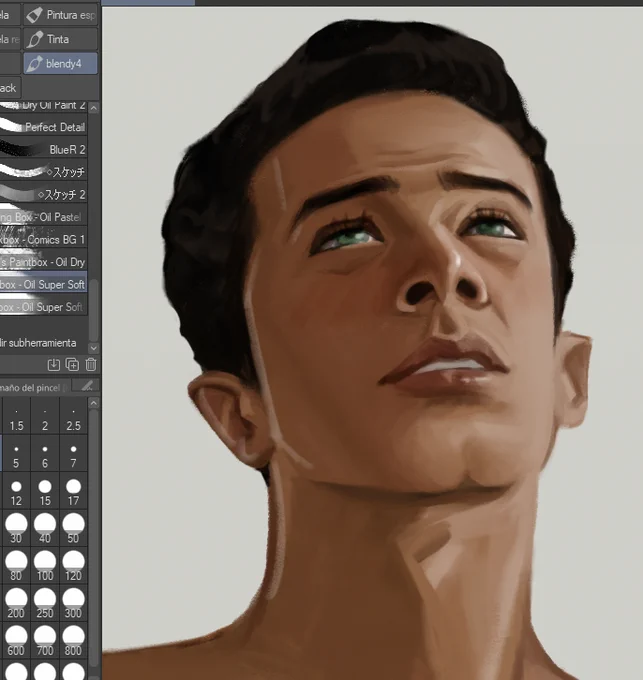Select the Pintura esp tool group tab
This screenshot has width=643, height=680.
click(x=60, y=15)
